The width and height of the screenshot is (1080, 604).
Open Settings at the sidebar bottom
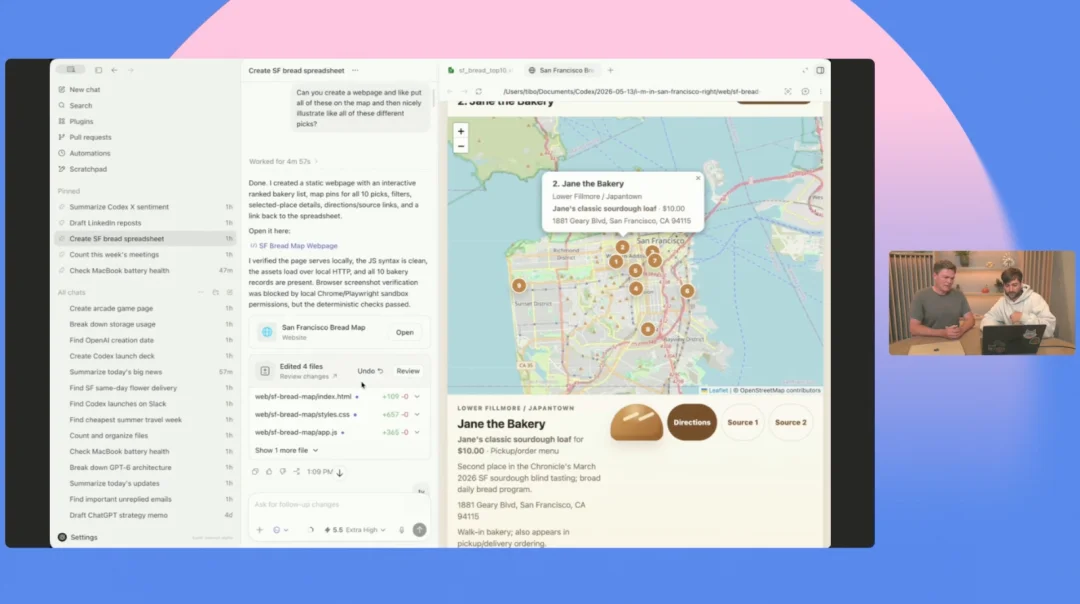pyautogui.click(x=78, y=537)
